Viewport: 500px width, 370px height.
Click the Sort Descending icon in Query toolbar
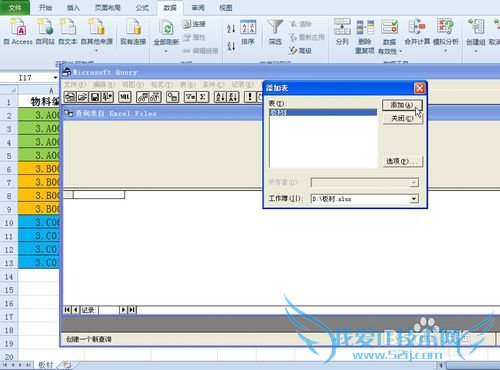[x=232, y=97]
